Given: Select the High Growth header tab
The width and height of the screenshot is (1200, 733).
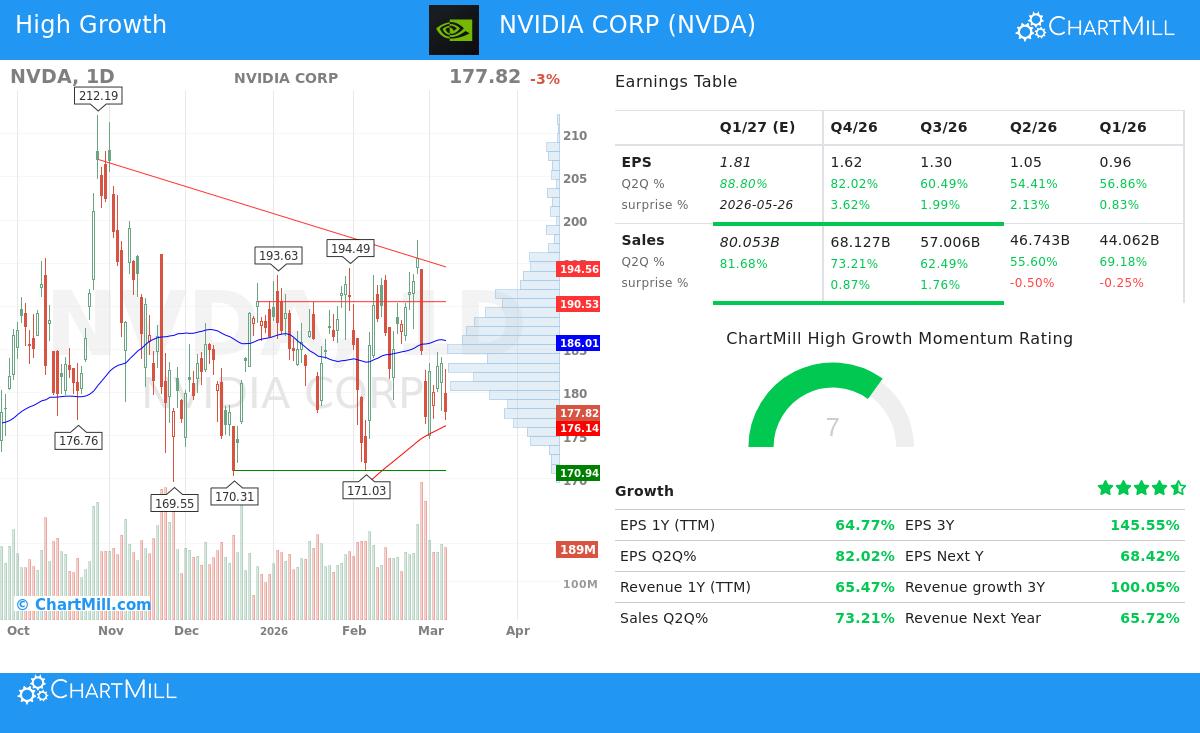Looking at the screenshot, I should click(91, 24).
